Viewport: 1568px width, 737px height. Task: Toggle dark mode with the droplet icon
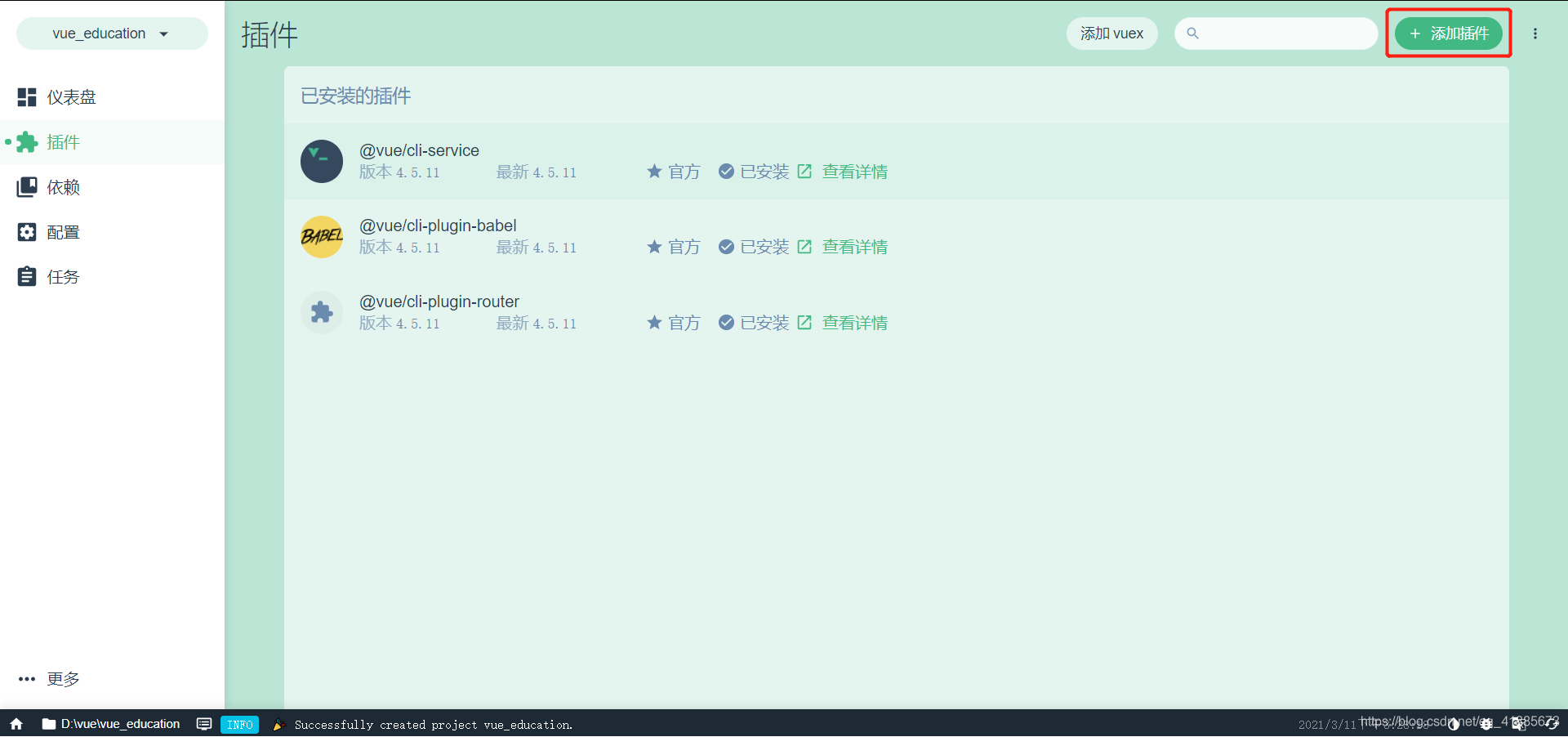point(1454,724)
